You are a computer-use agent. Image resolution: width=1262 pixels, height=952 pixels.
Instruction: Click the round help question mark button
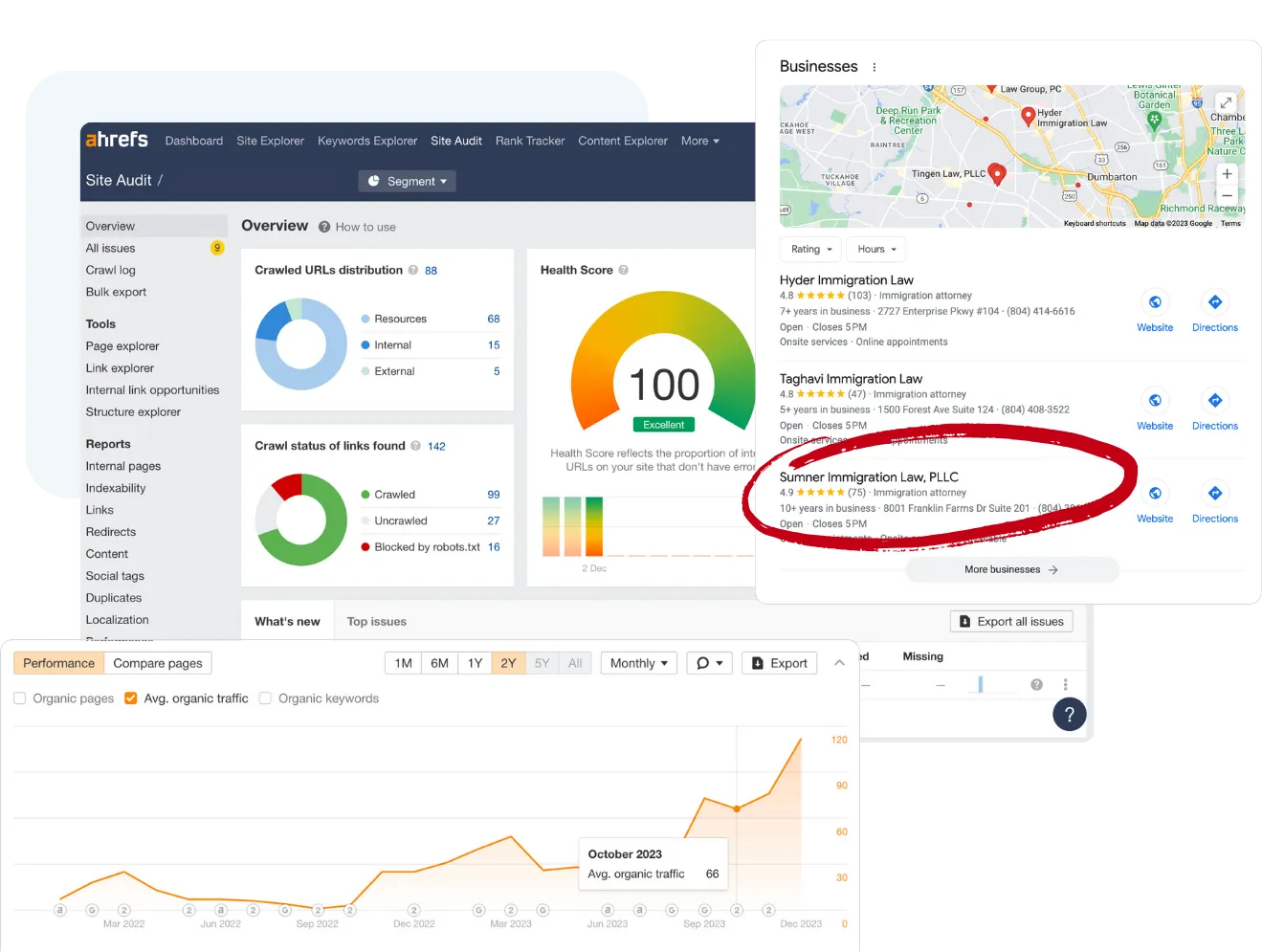click(x=1069, y=715)
